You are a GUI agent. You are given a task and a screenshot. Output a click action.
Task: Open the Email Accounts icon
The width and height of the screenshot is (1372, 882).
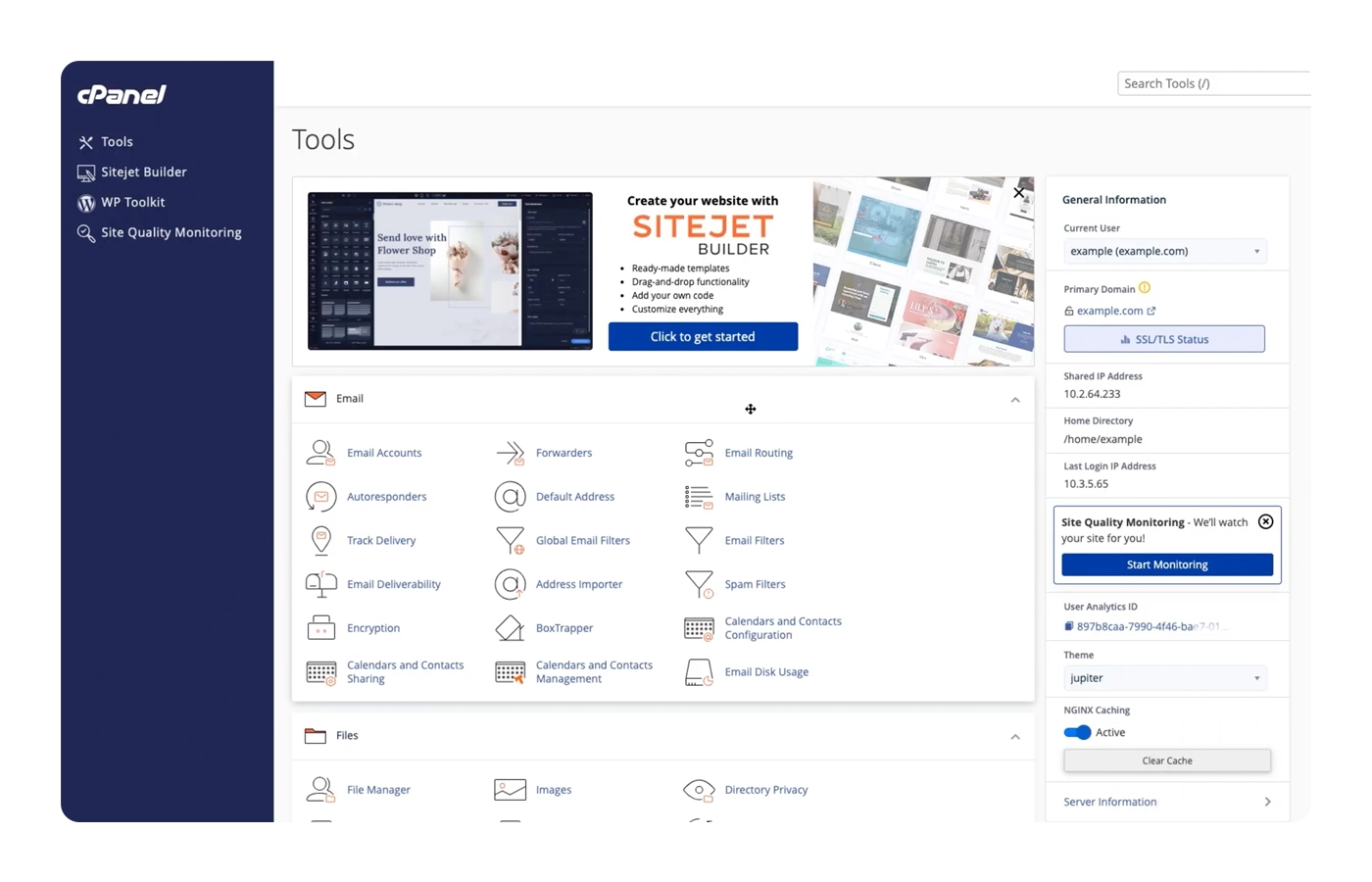(320, 453)
